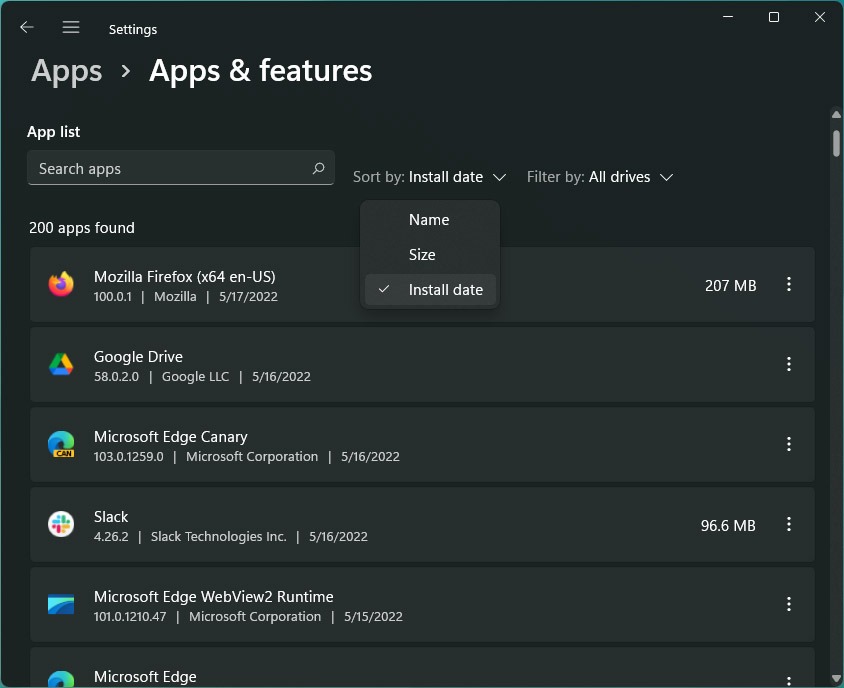Screen dimensions: 844x688
Task: Click the Microsoft Edge Canary icon
Action: click(61, 445)
